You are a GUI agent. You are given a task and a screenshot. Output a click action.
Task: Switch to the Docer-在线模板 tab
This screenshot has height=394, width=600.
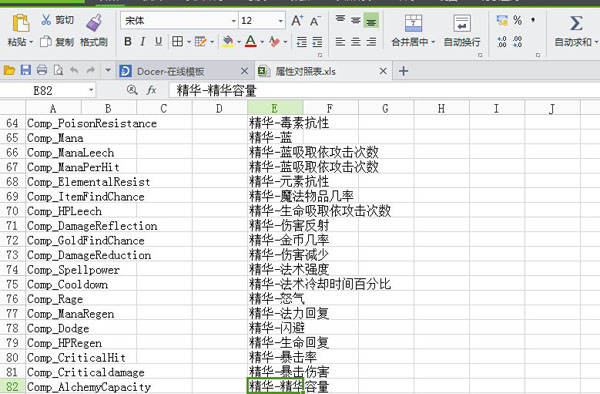pos(170,72)
